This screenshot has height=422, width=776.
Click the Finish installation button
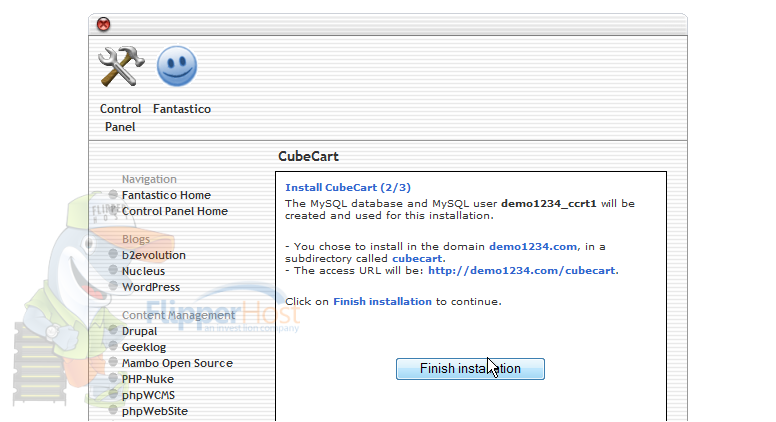(470, 369)
